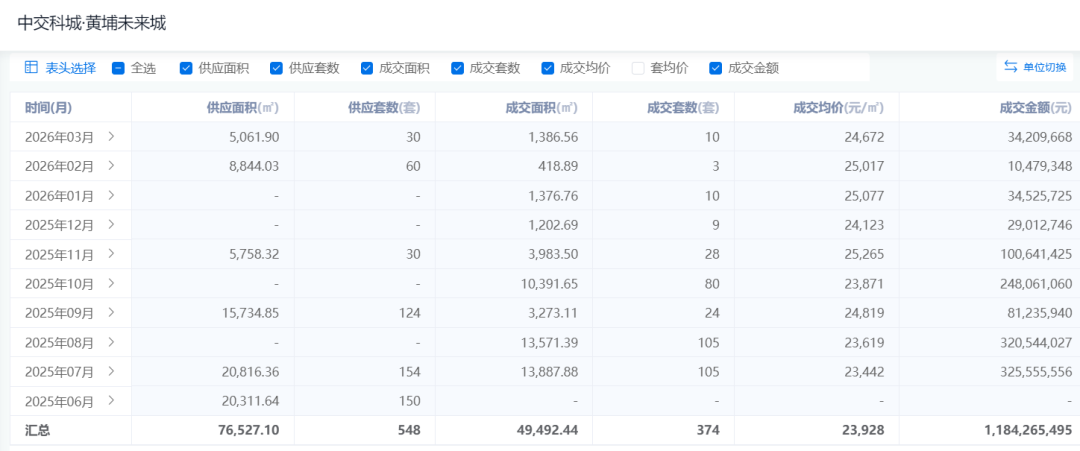Viewport: 1080px width, 451px height.
Task: Click the 时间(月) column header
Action: (48, 108)
